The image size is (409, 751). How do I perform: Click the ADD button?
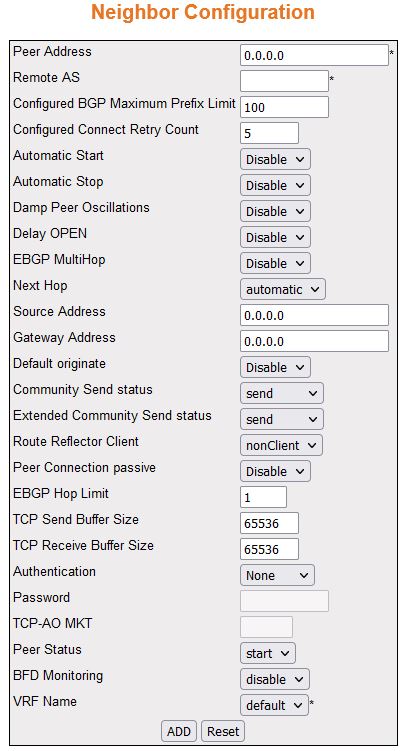point(179,731)
